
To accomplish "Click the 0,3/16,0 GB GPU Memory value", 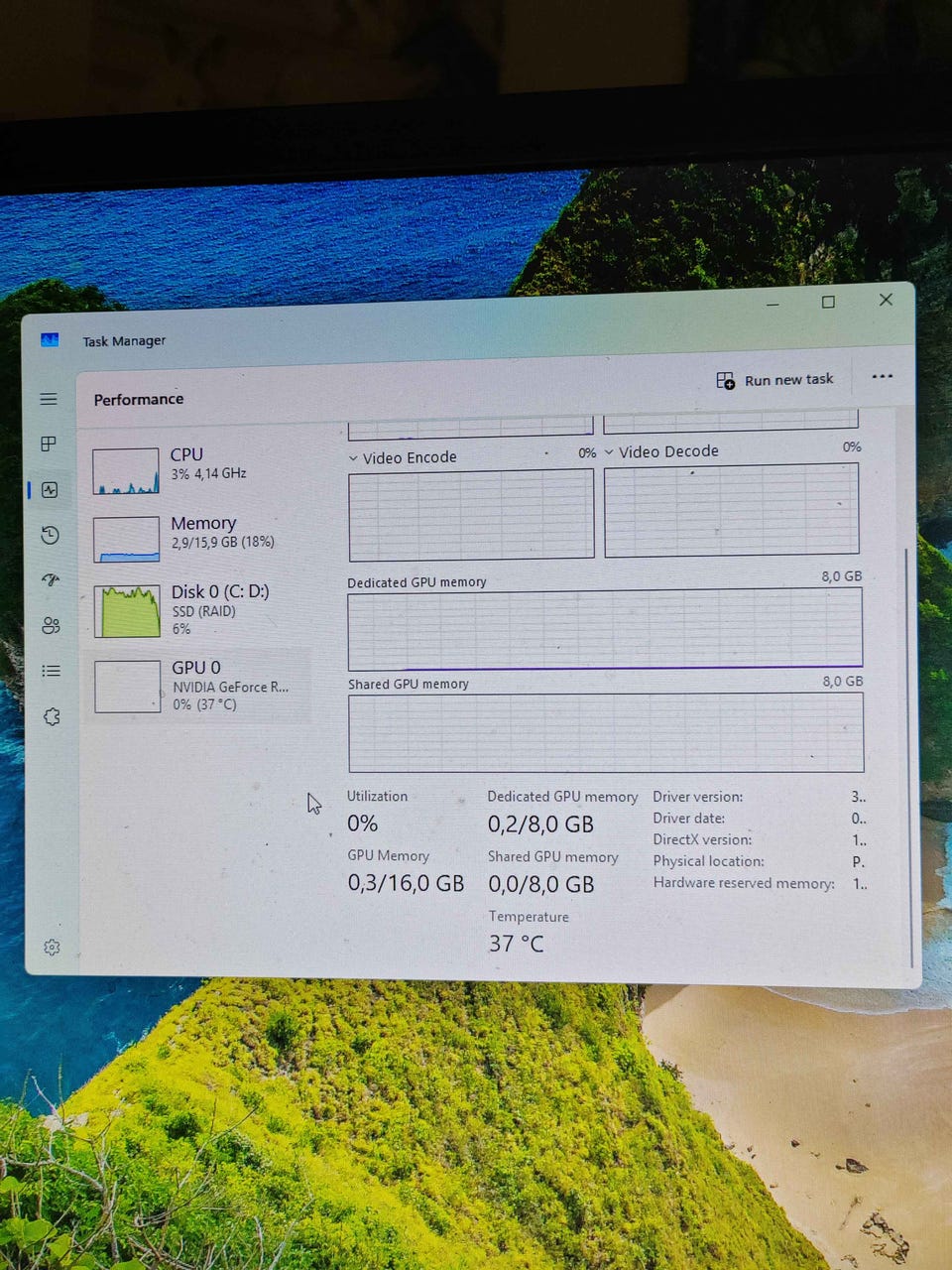I will coord(406,883).
